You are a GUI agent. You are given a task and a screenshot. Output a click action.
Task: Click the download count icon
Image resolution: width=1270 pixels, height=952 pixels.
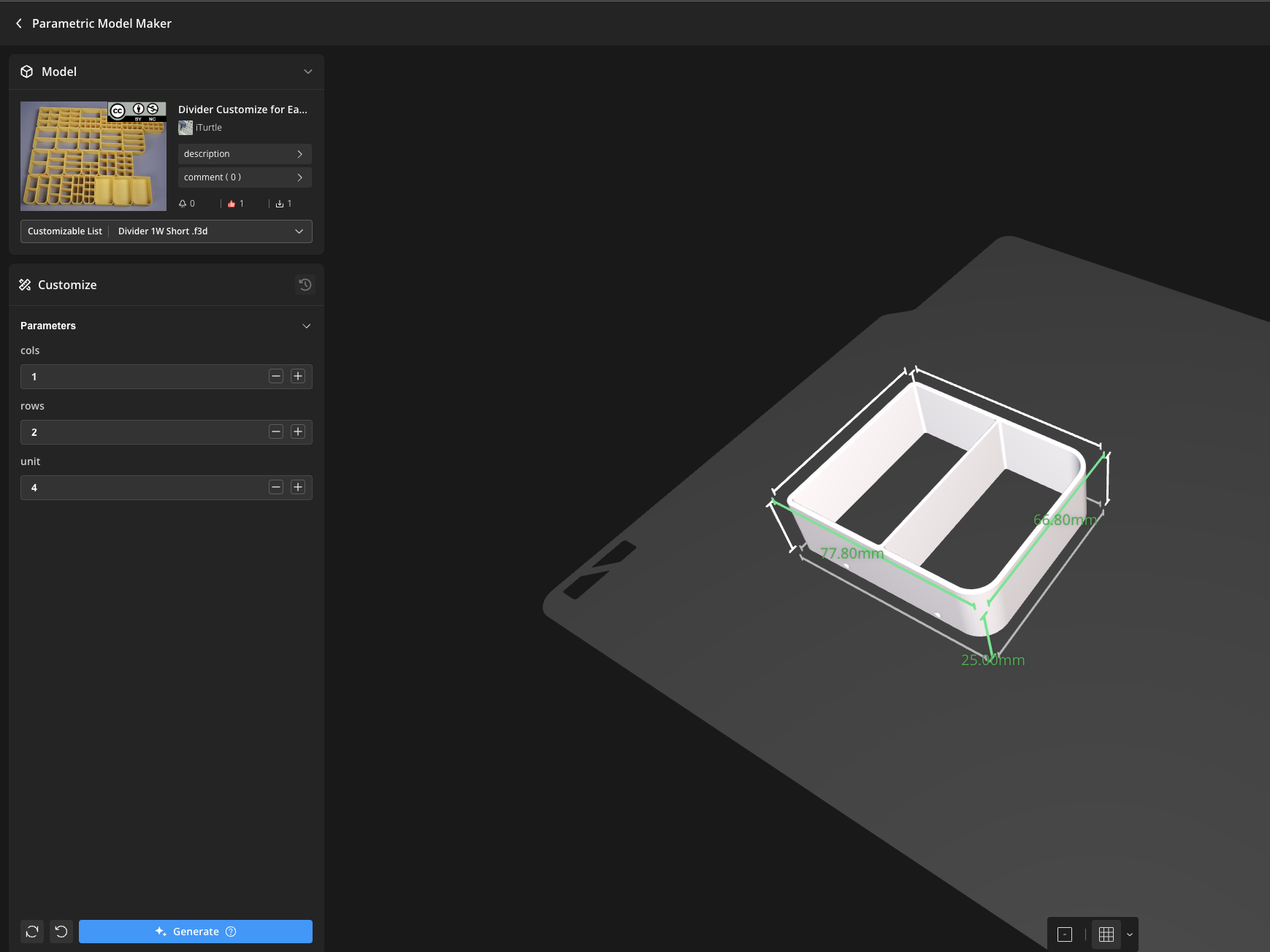point(280,204)
